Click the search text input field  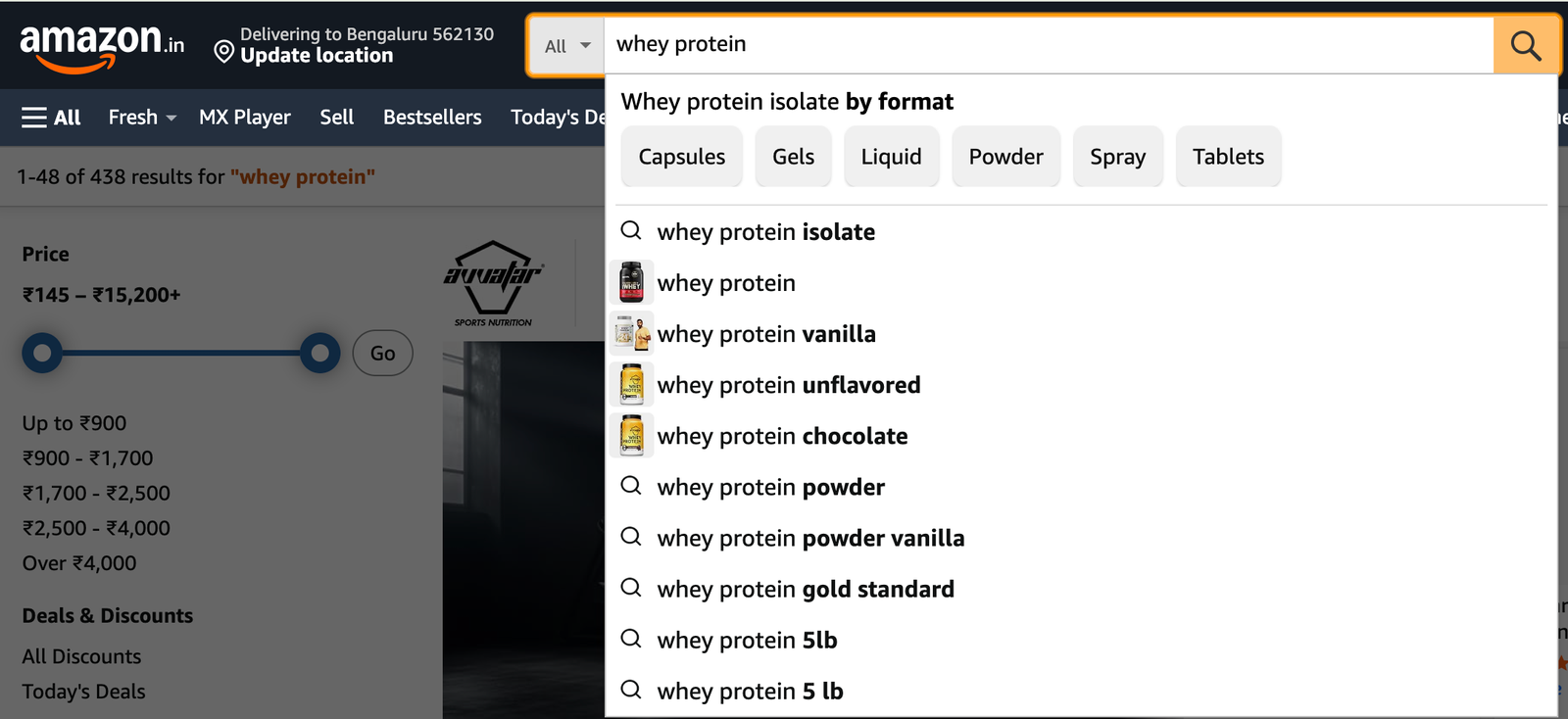click(1049, 45)
